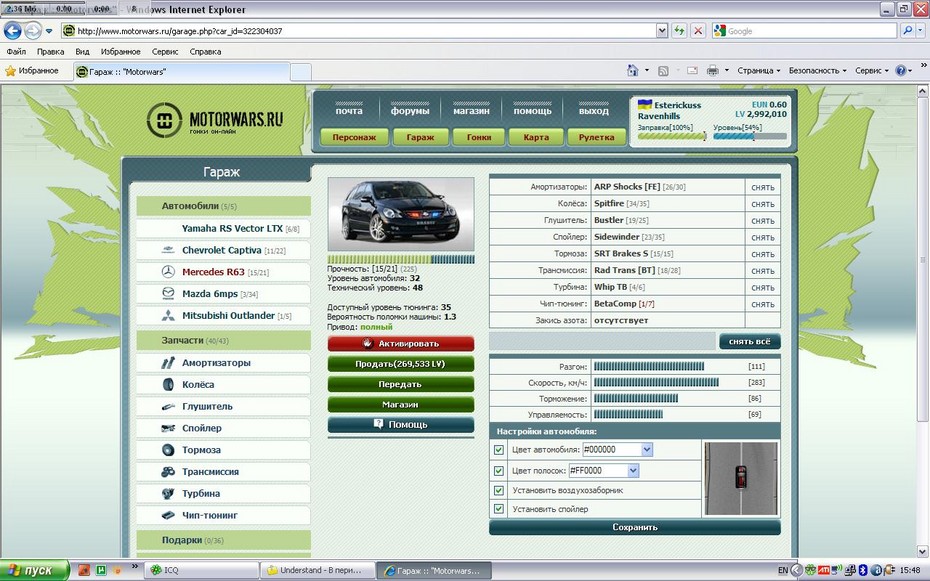Image resolution: width=930 pixels, height=581 pixels.
Task: Open Справка menu
Action: pos(205,52)
